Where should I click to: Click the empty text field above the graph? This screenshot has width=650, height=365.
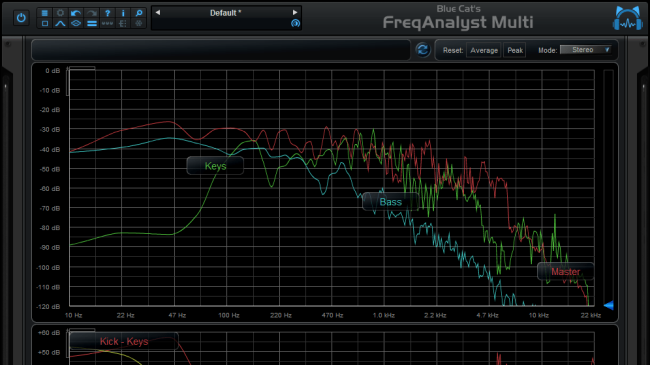221,50
